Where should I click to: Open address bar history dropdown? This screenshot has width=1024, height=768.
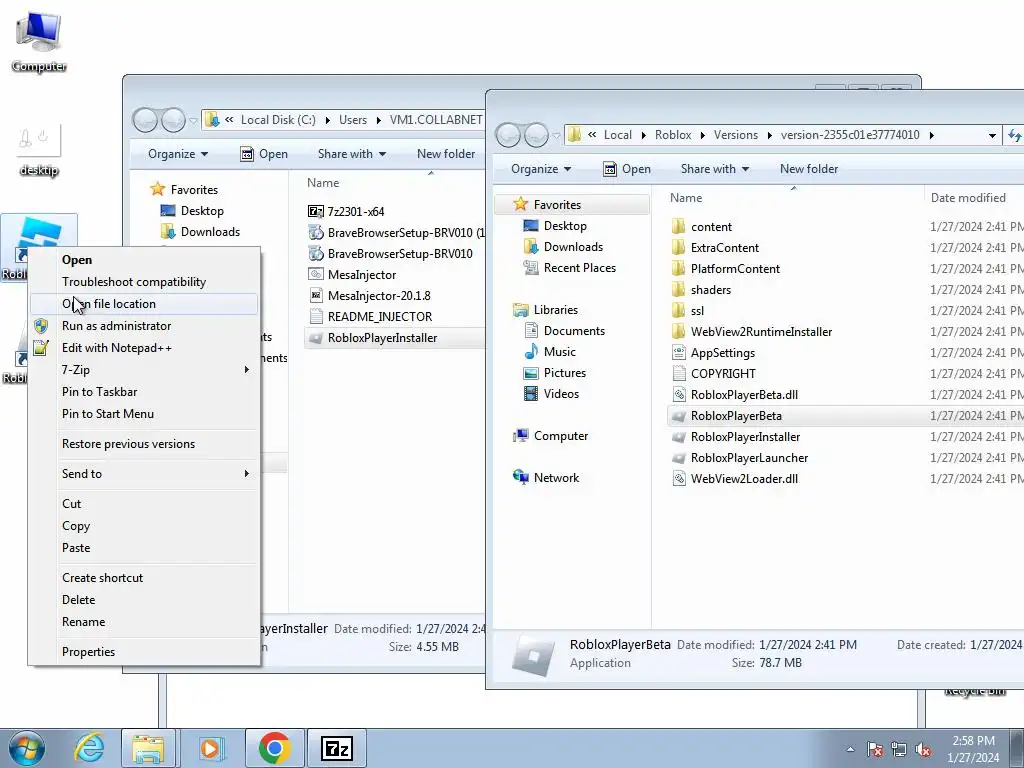[992, 135]
